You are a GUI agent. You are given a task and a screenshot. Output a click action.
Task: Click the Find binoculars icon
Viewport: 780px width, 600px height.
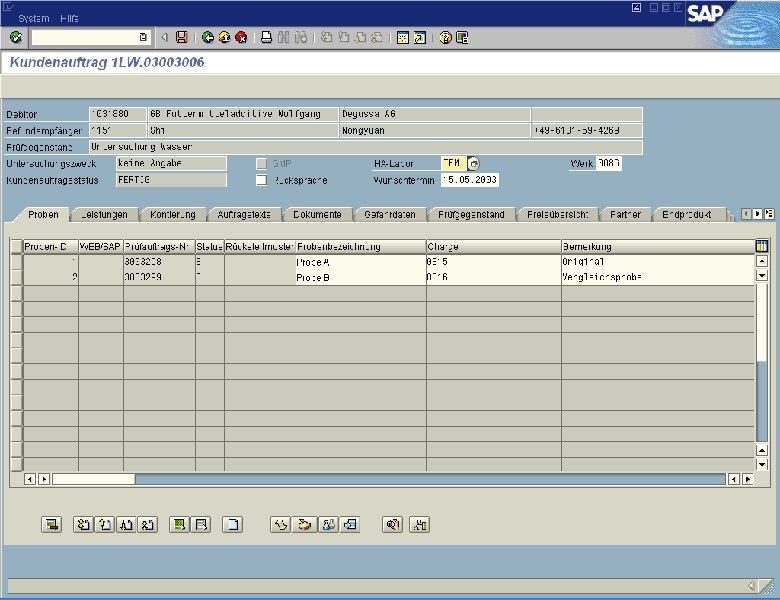(284, 37)
